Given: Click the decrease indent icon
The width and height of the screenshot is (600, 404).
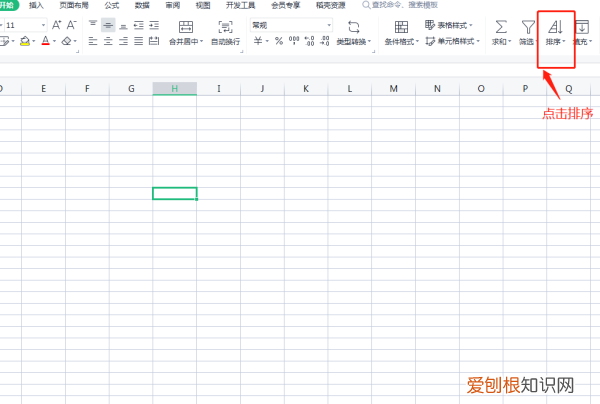Looking at the screenshot, I should (139, 25).
